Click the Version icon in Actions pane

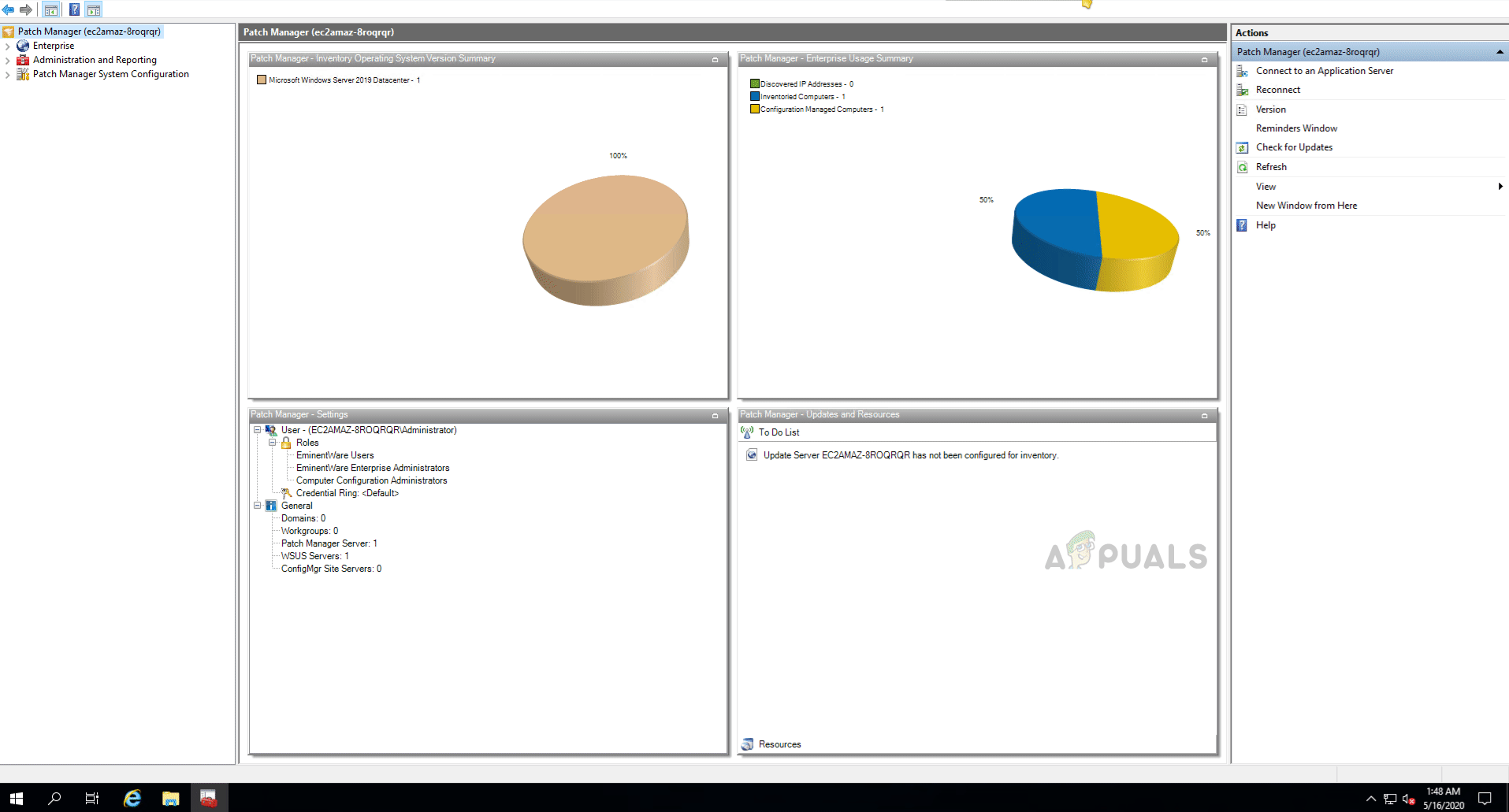1242,109
